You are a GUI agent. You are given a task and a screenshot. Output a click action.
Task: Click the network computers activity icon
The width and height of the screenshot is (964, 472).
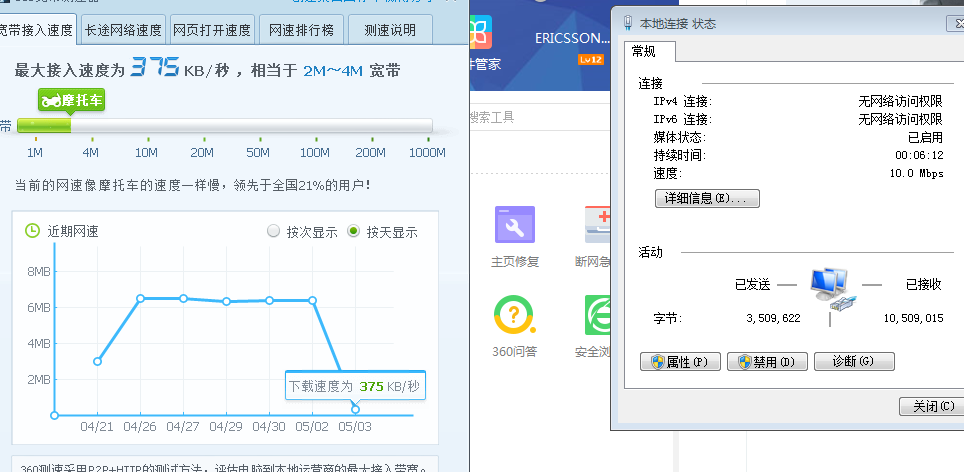[831, 287]
